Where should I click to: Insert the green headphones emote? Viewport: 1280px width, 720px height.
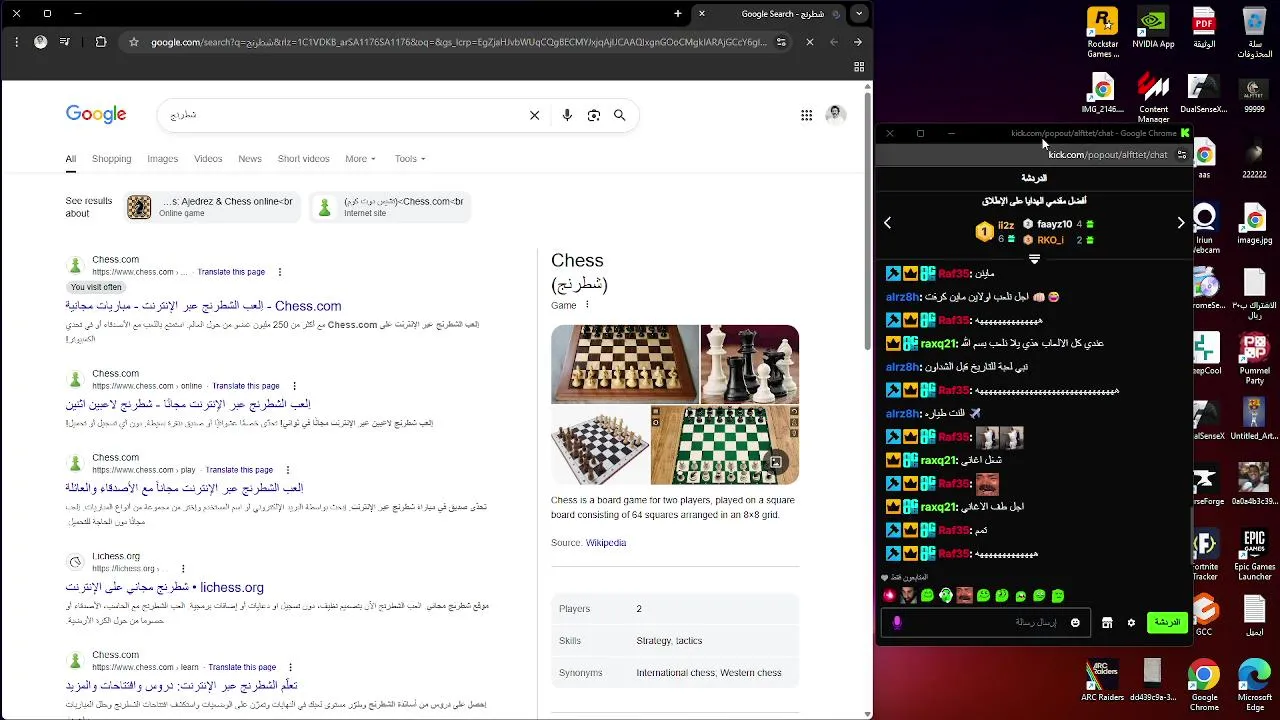click(946, 596)
